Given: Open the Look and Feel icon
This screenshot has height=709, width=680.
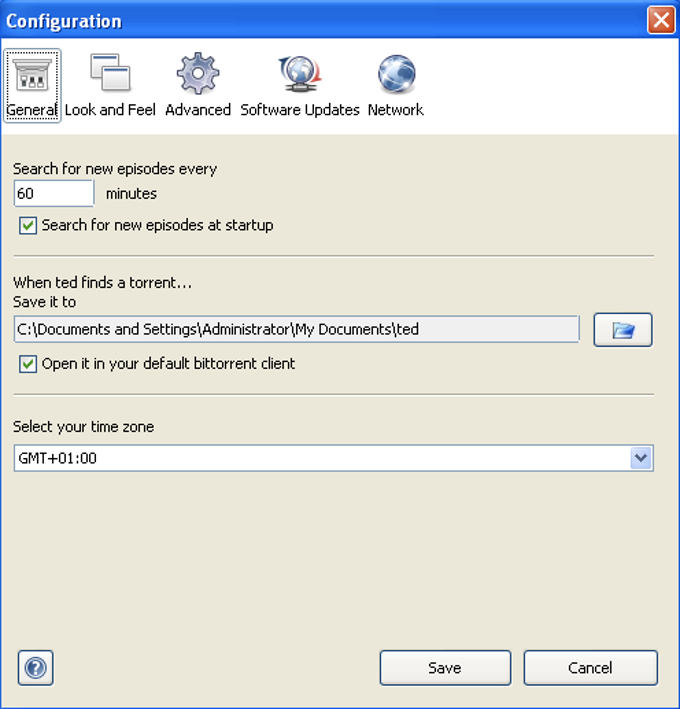Looking at the screenshot, I should 110,74.
